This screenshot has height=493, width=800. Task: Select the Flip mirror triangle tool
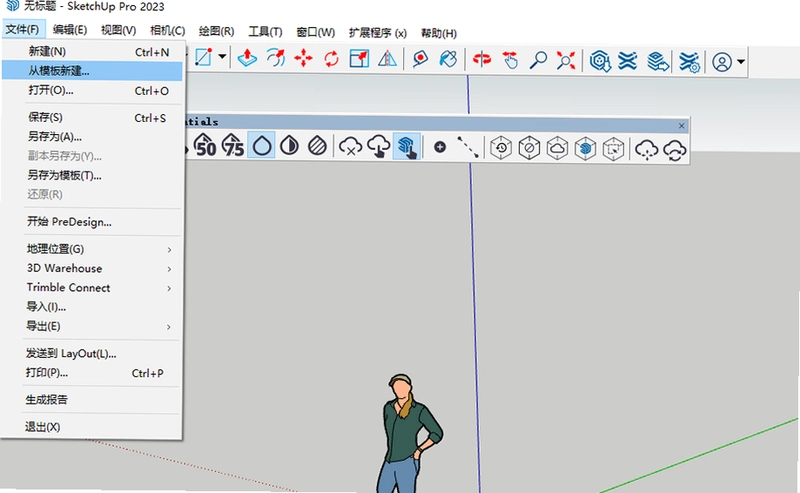387,59
